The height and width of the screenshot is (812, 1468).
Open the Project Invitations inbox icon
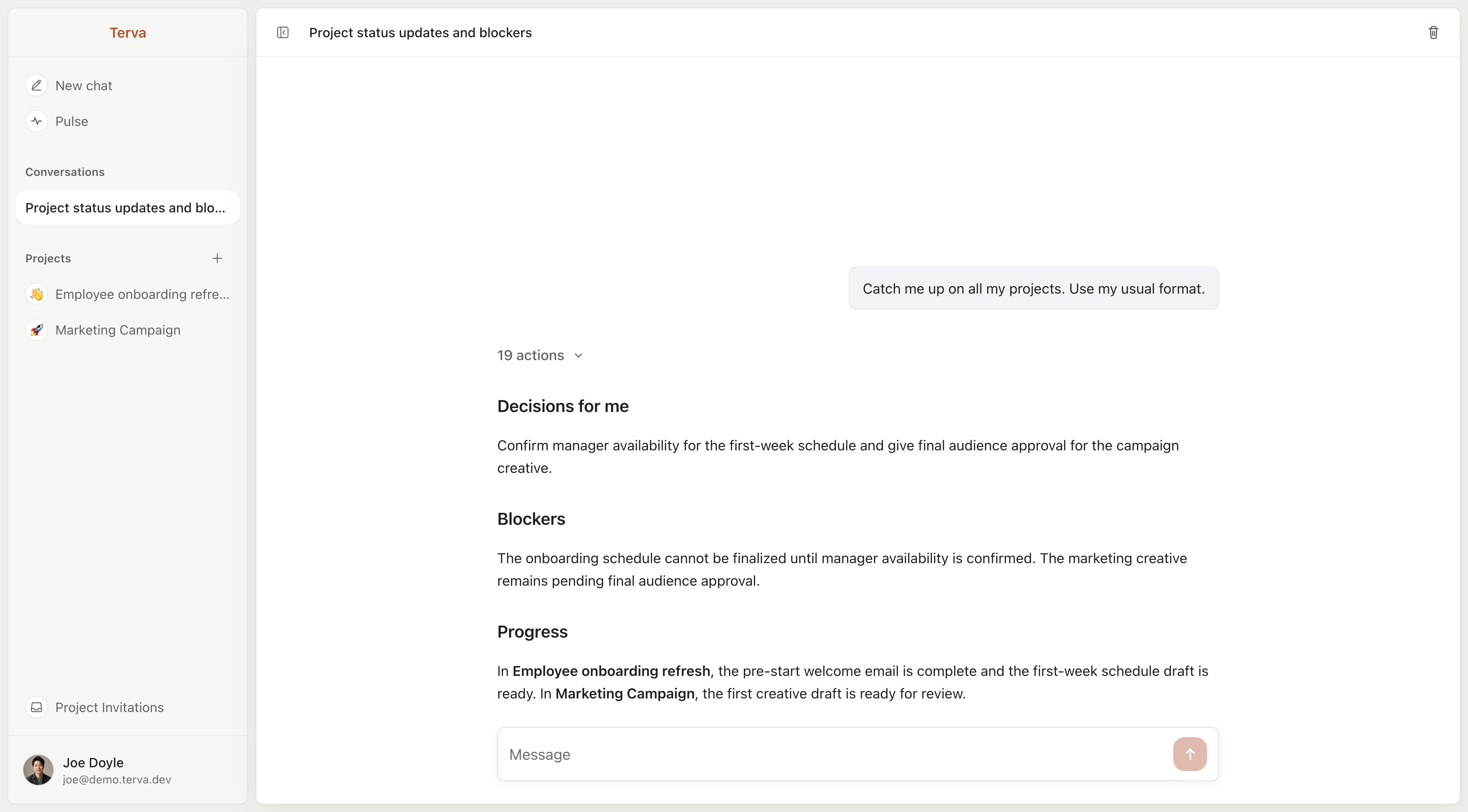coord(36,707)
